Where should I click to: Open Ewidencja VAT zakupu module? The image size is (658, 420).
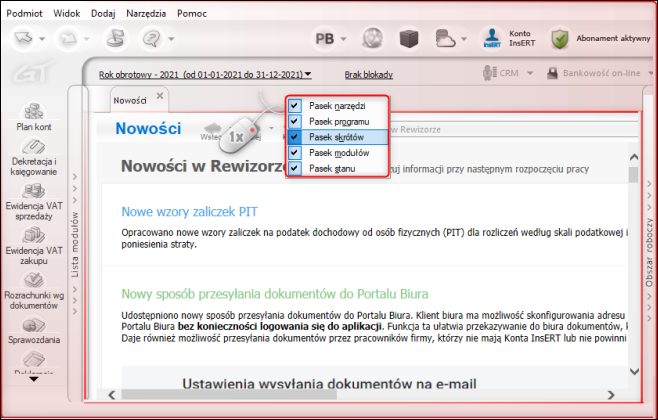coord(34,246)
